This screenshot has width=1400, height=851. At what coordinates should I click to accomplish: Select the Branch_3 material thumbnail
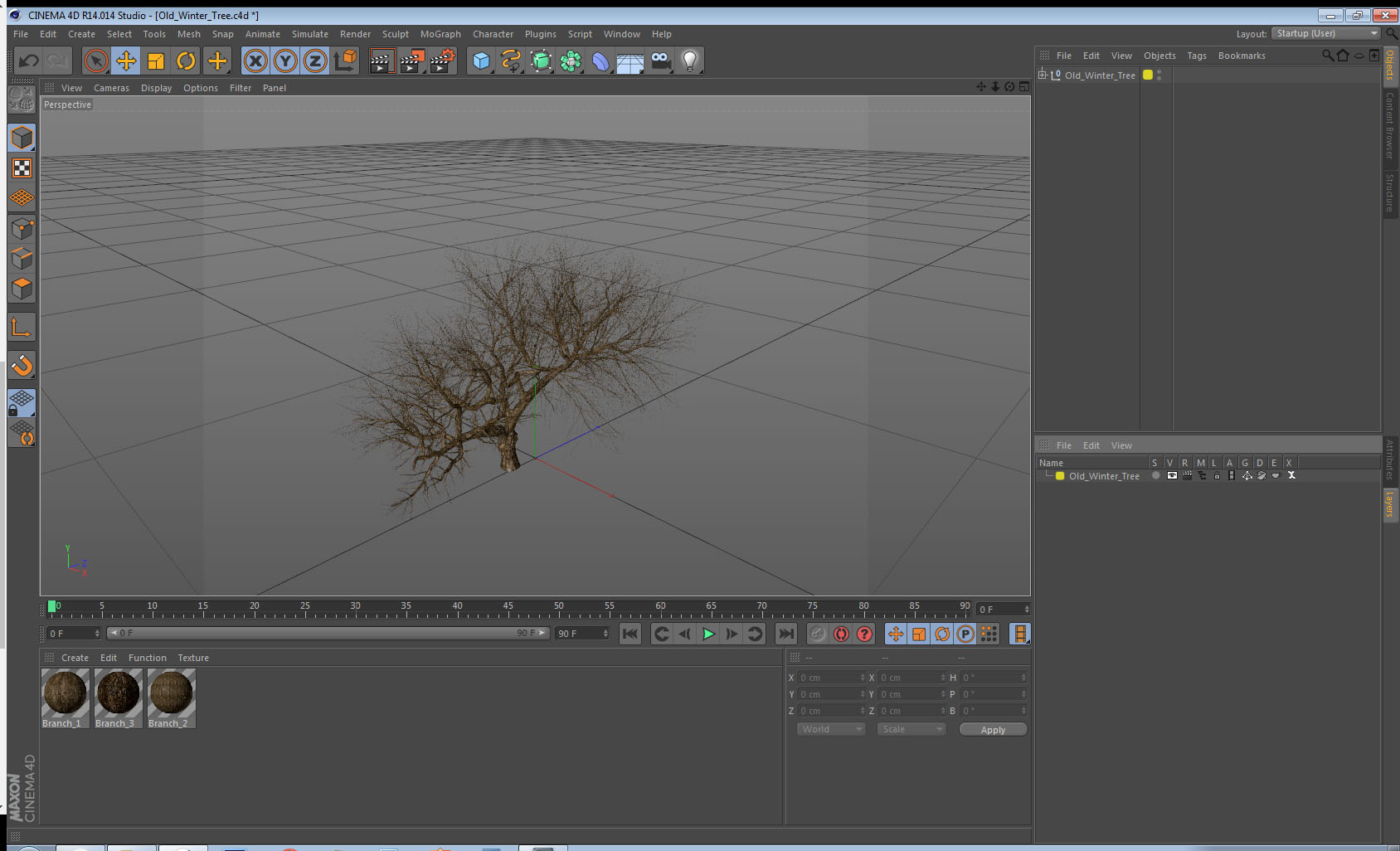(x=118, y=698)
